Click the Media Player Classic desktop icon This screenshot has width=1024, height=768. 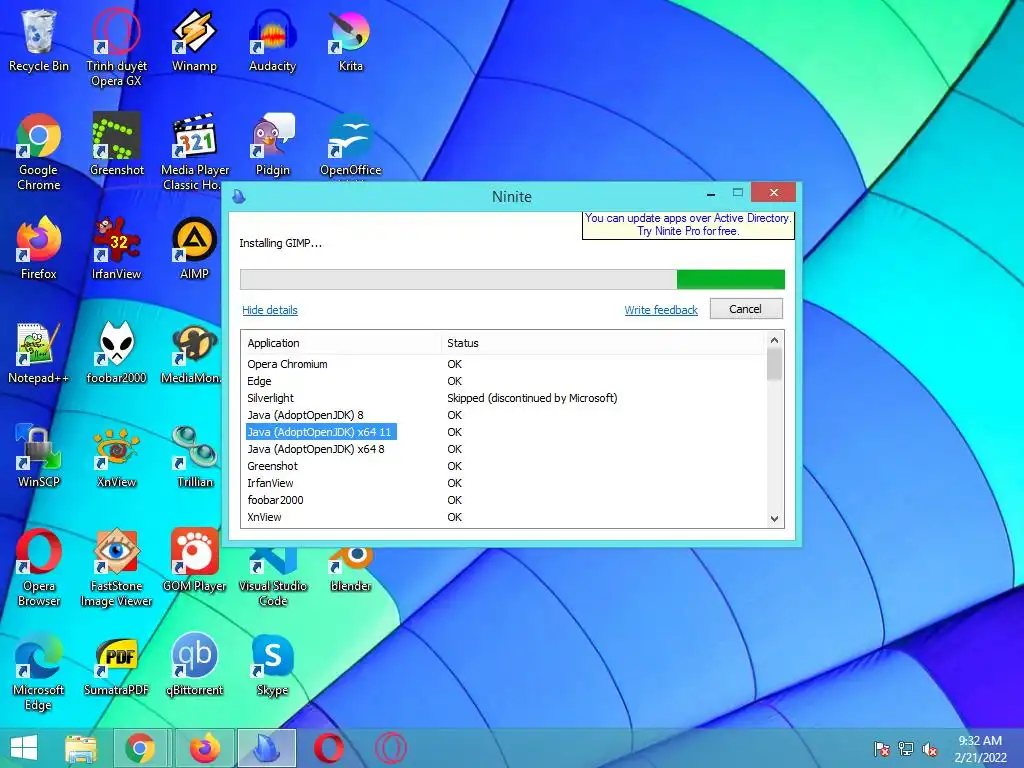[194, 152]
